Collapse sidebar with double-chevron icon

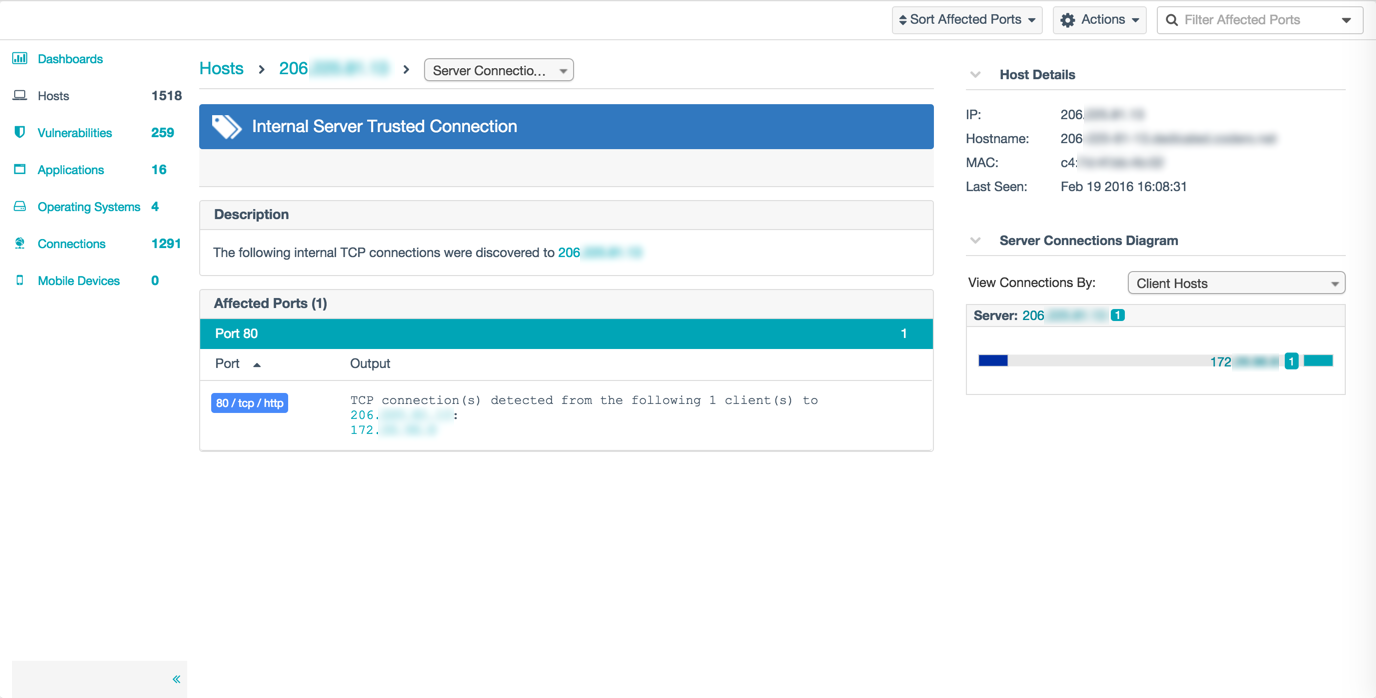tap(176, 679)
